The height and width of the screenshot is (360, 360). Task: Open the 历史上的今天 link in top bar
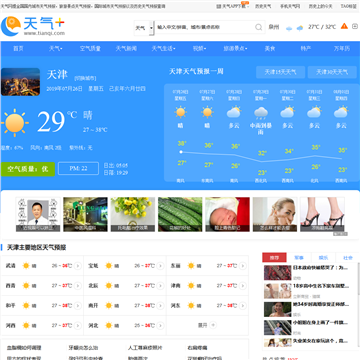tap(320, 6)
